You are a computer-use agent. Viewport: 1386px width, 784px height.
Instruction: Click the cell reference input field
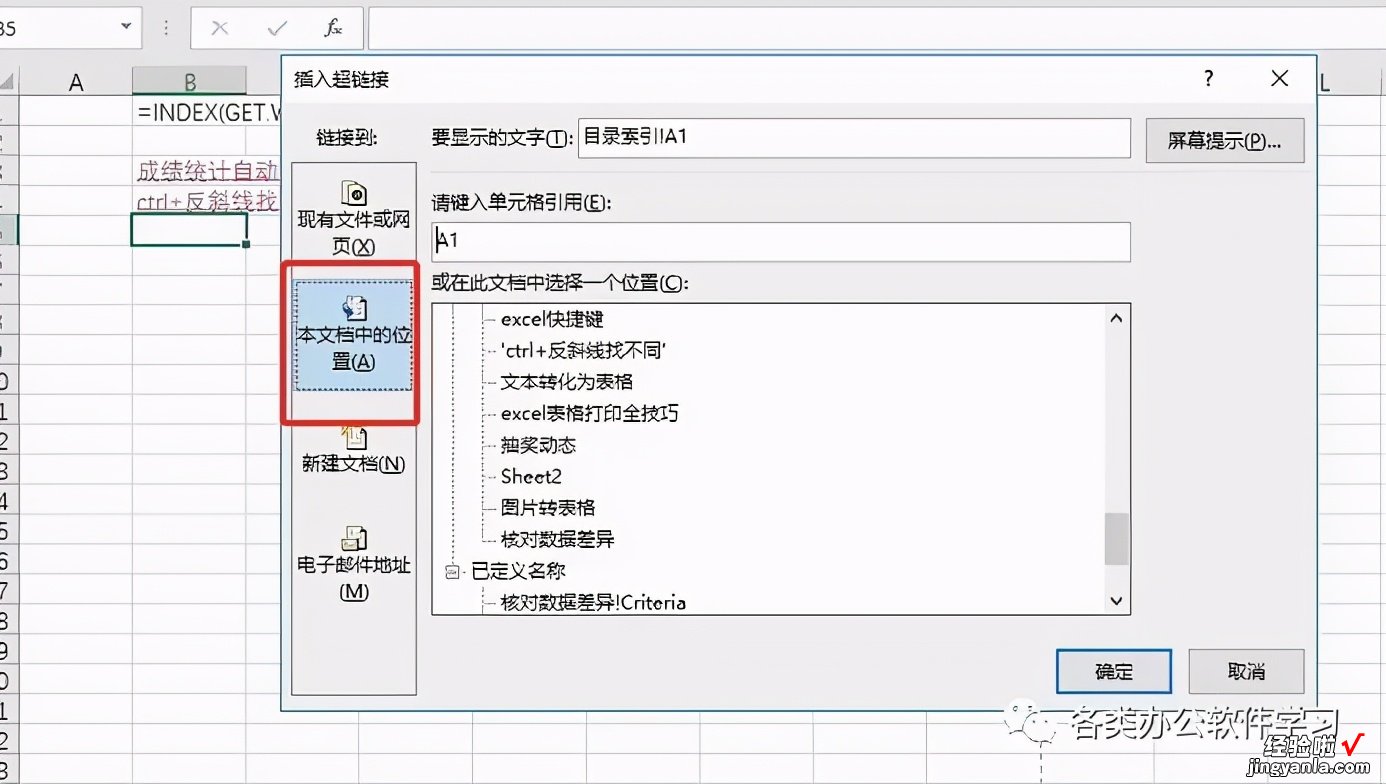(781, 242)
